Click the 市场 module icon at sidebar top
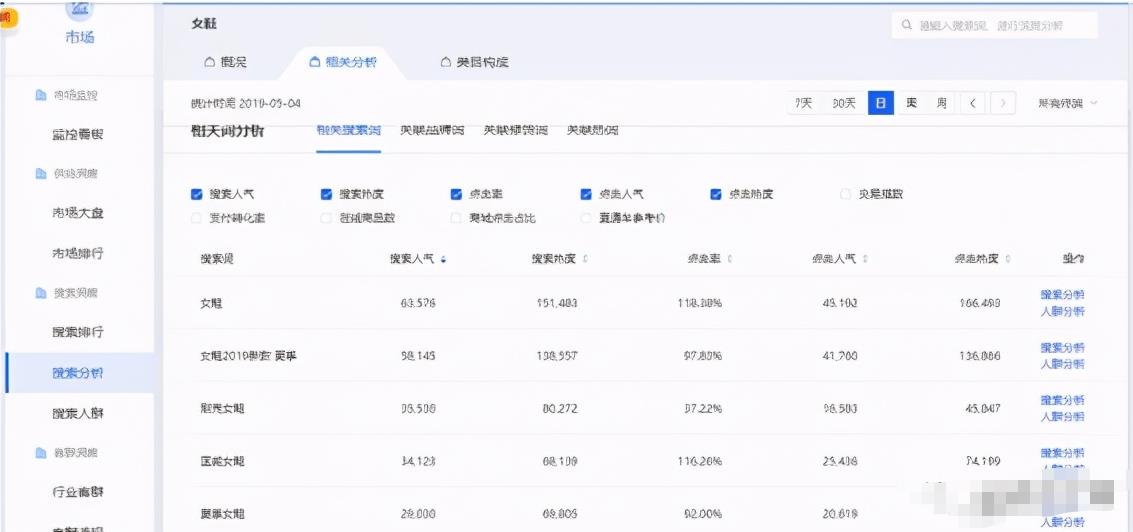 point(79,9)
